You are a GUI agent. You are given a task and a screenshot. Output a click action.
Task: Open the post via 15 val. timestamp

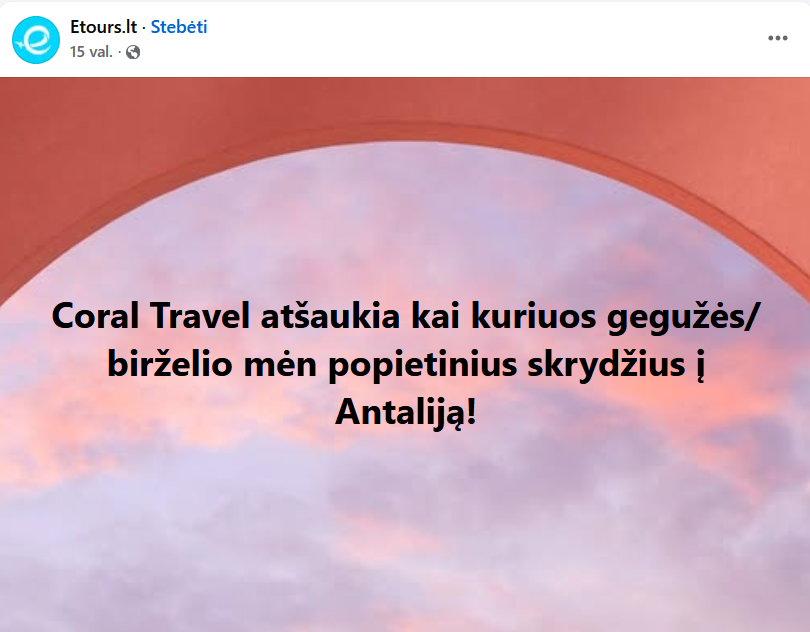pos(91,52)
